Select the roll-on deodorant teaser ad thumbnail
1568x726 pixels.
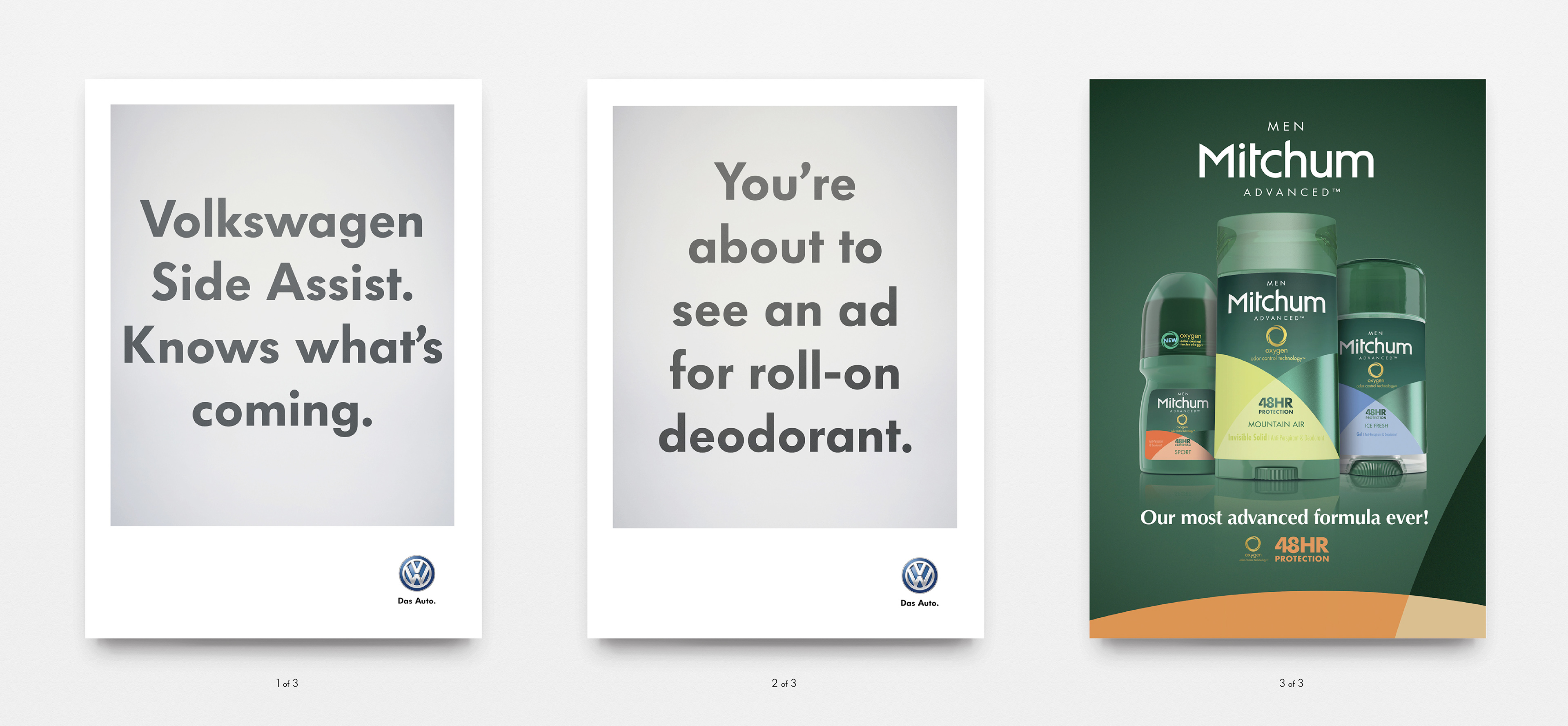pyautogui.click(x=785, y=359)
